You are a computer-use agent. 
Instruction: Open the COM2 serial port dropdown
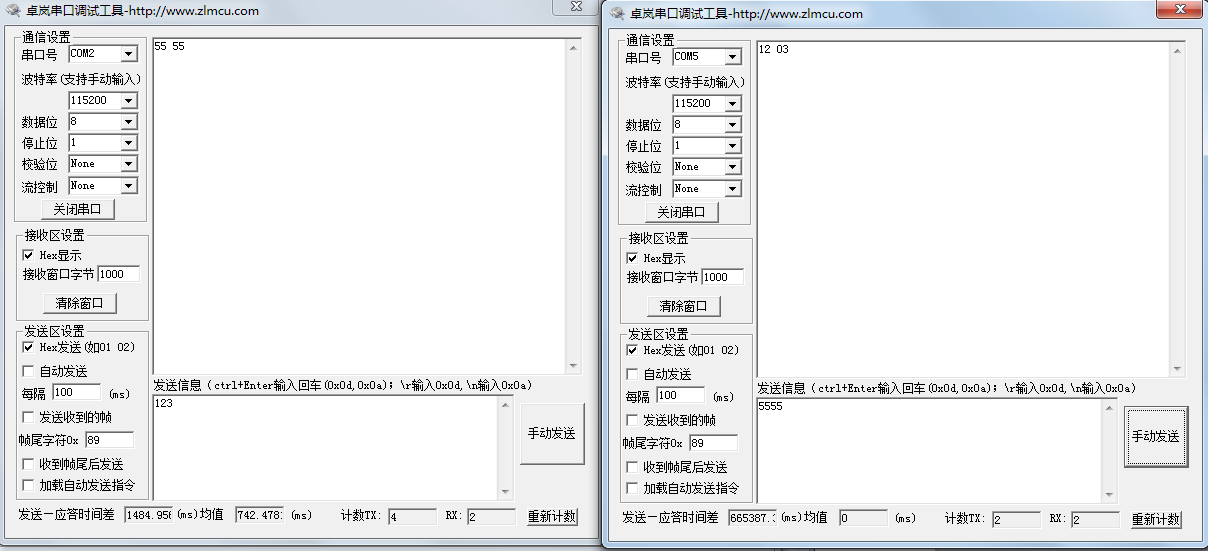tap(128, 54)
